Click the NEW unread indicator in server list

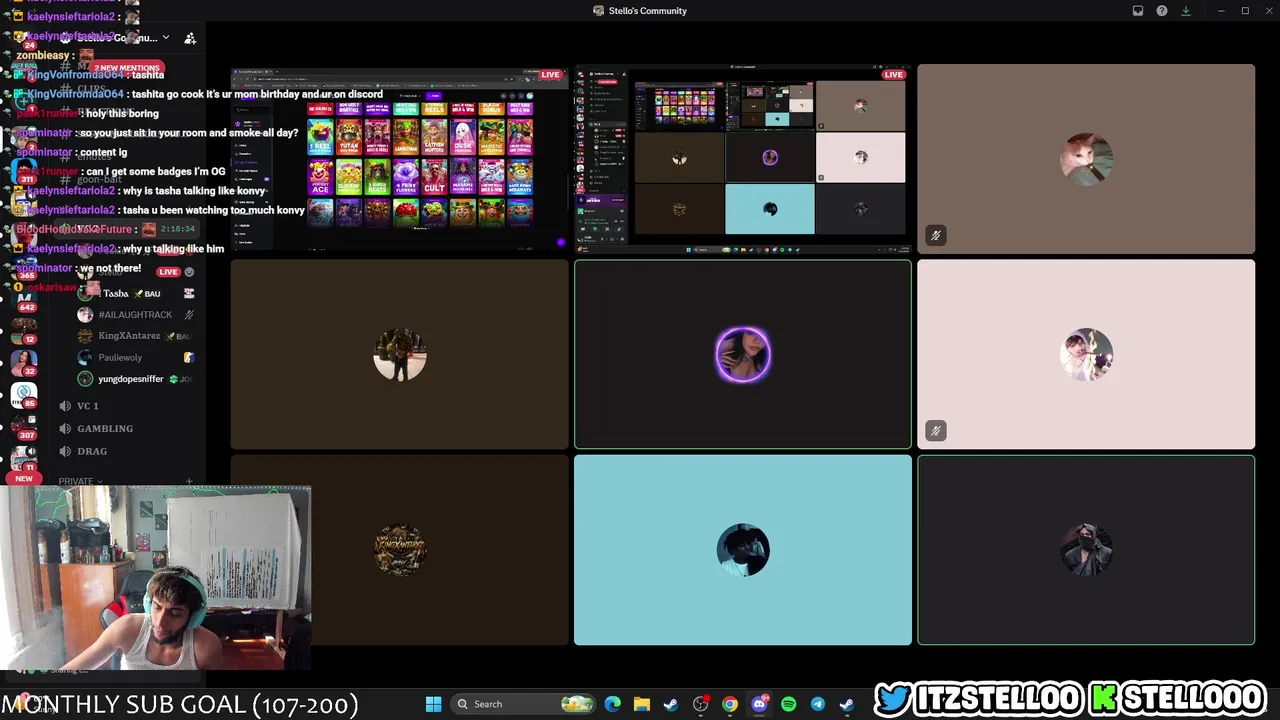[24, 478]
